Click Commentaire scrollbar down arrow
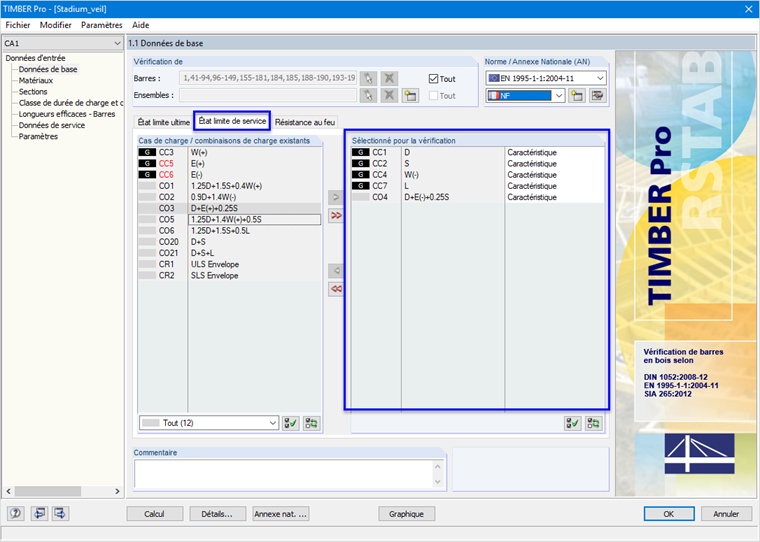Image resolution: width=760 pixels, height=542 pixels. (438, 482)
